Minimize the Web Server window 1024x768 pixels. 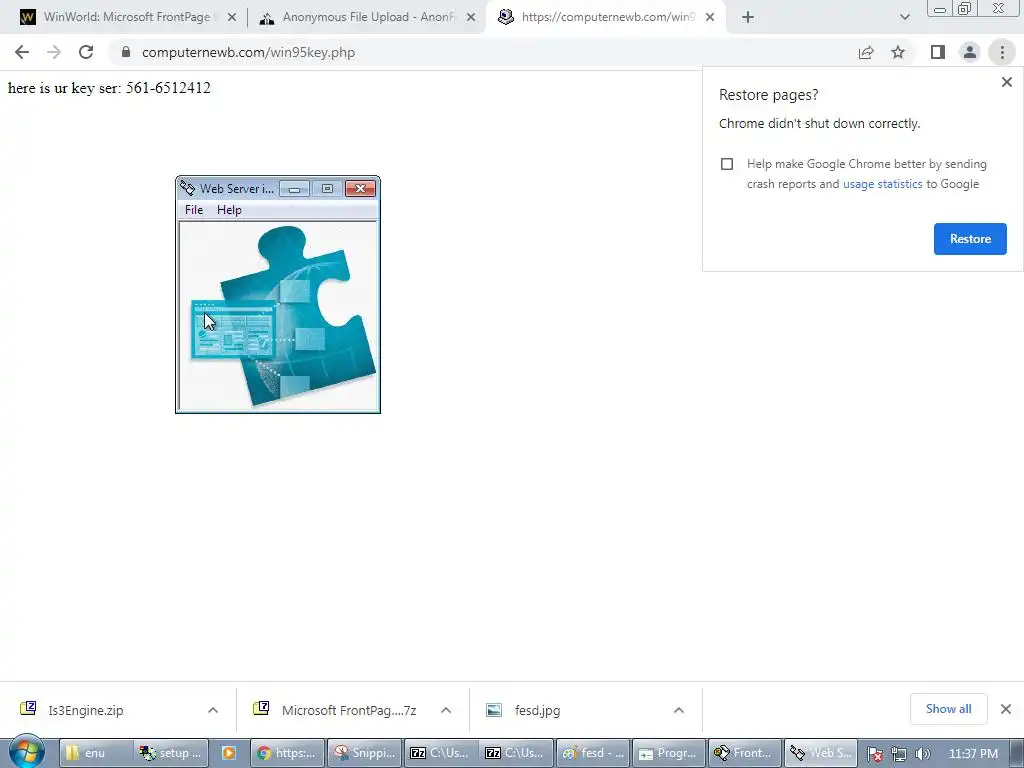pyautogui.click(x=295, y=189)
